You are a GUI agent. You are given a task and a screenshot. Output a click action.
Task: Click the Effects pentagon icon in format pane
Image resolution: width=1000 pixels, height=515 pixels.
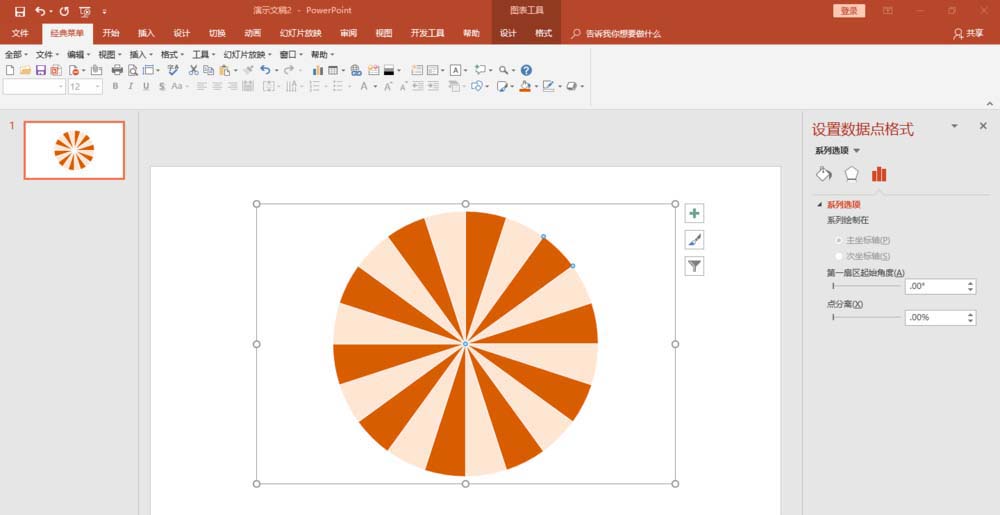851,174
